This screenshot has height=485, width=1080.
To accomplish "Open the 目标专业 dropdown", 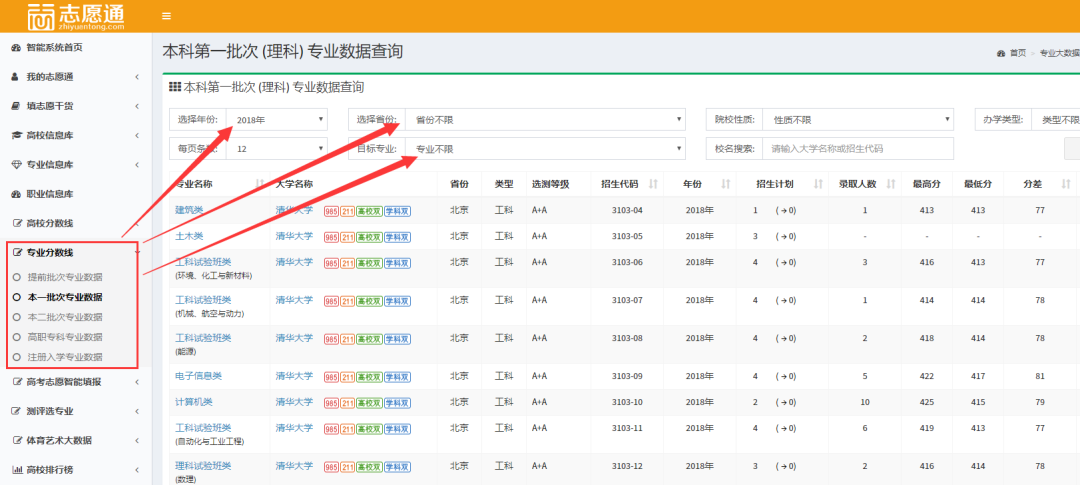I will coord(545,149).
